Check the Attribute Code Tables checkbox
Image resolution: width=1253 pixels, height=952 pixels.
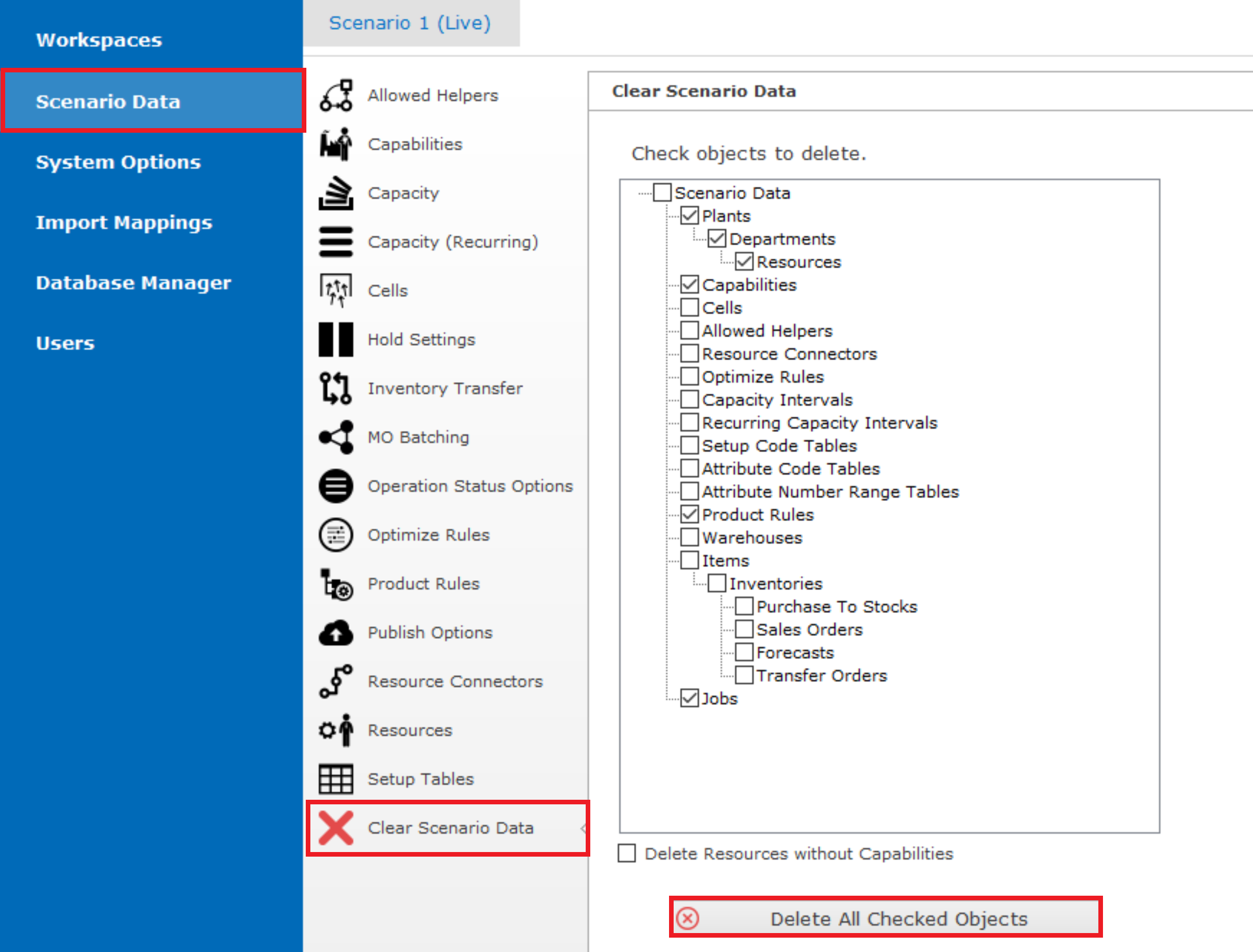point(690,468)
